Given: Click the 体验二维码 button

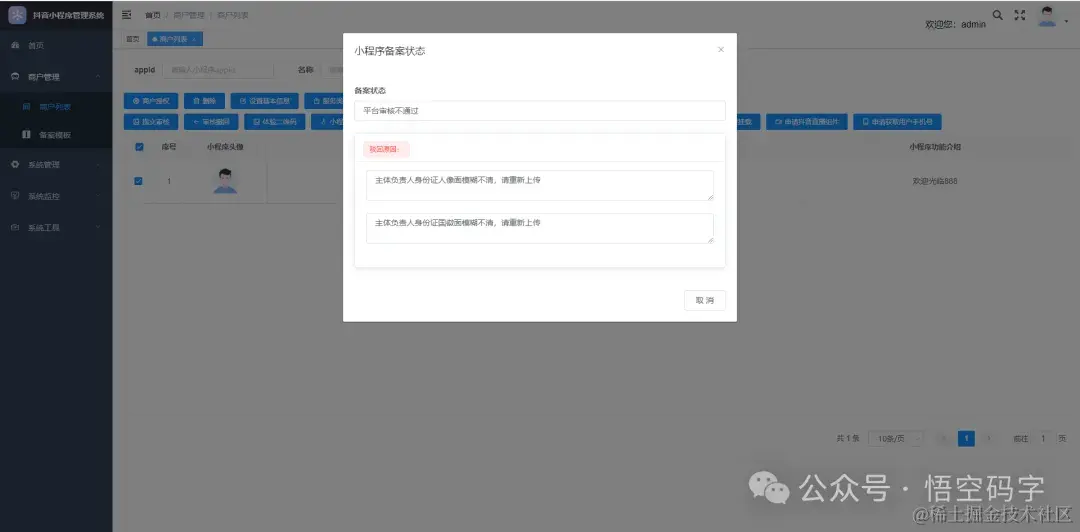Looking at the screenshot, I should (274, 122).
